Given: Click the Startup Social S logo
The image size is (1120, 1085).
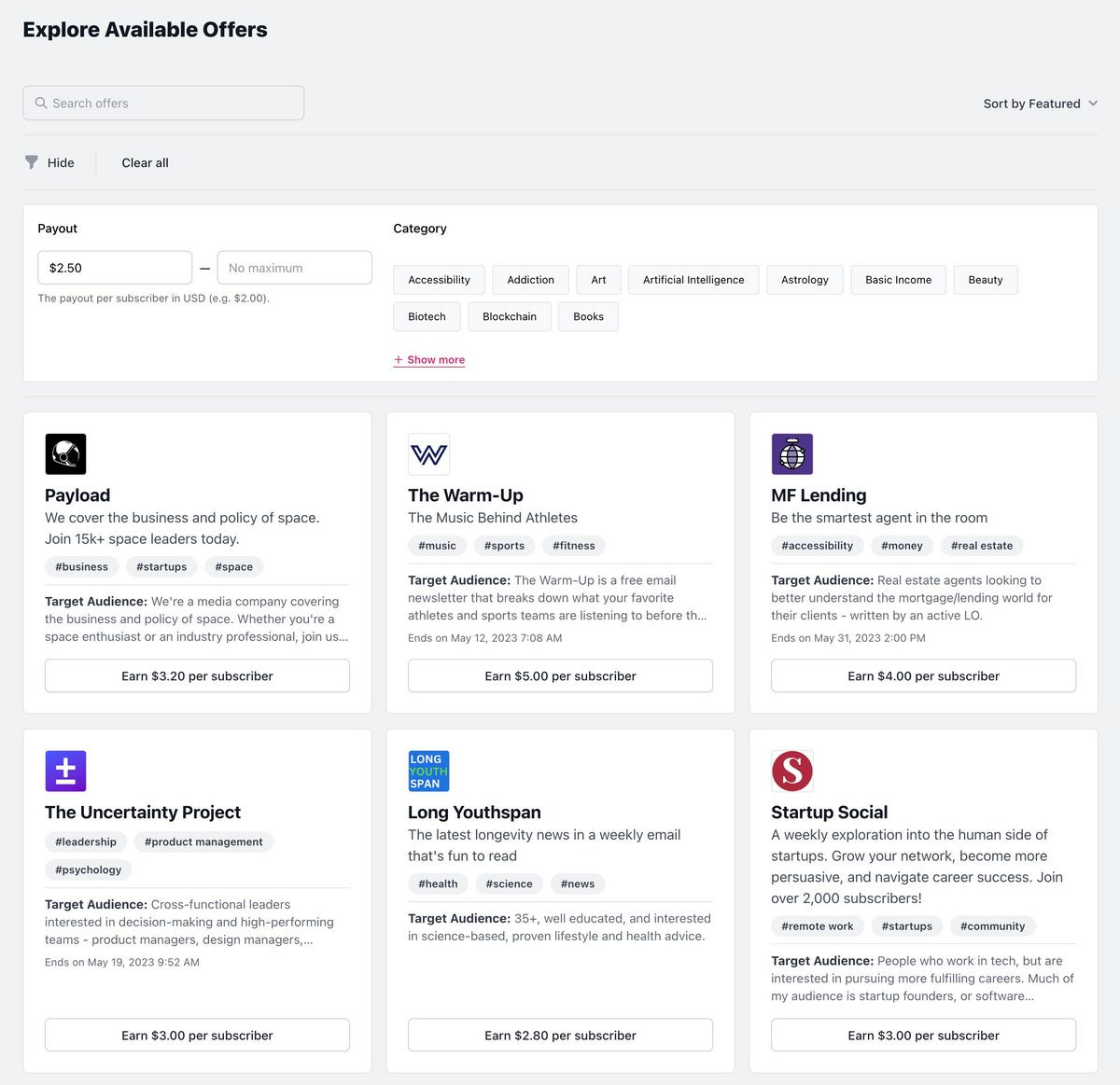Looking at the screenshot, I should tap(791, 772).
